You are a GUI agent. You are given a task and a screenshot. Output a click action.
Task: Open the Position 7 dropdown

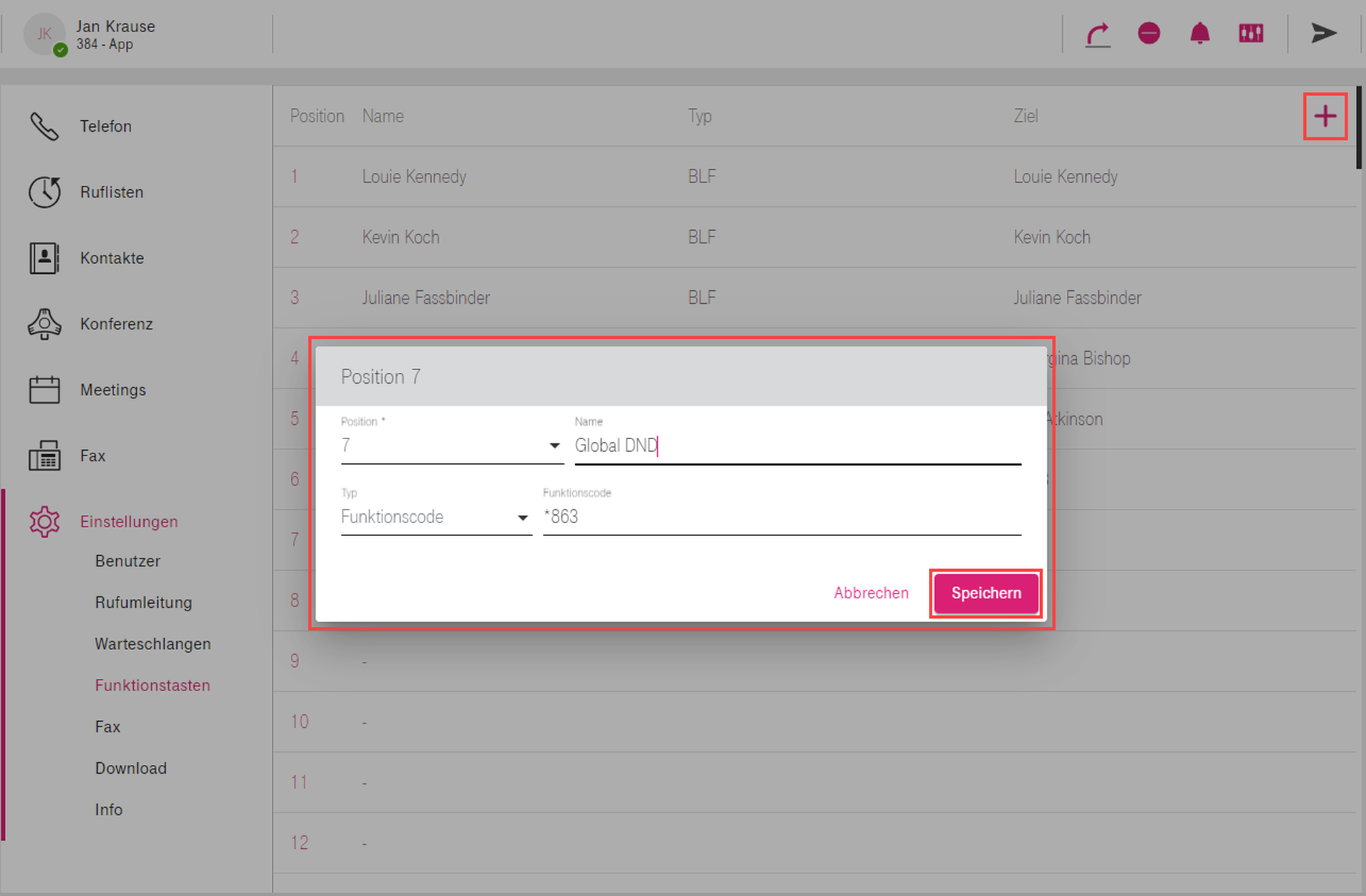point(451,446)
